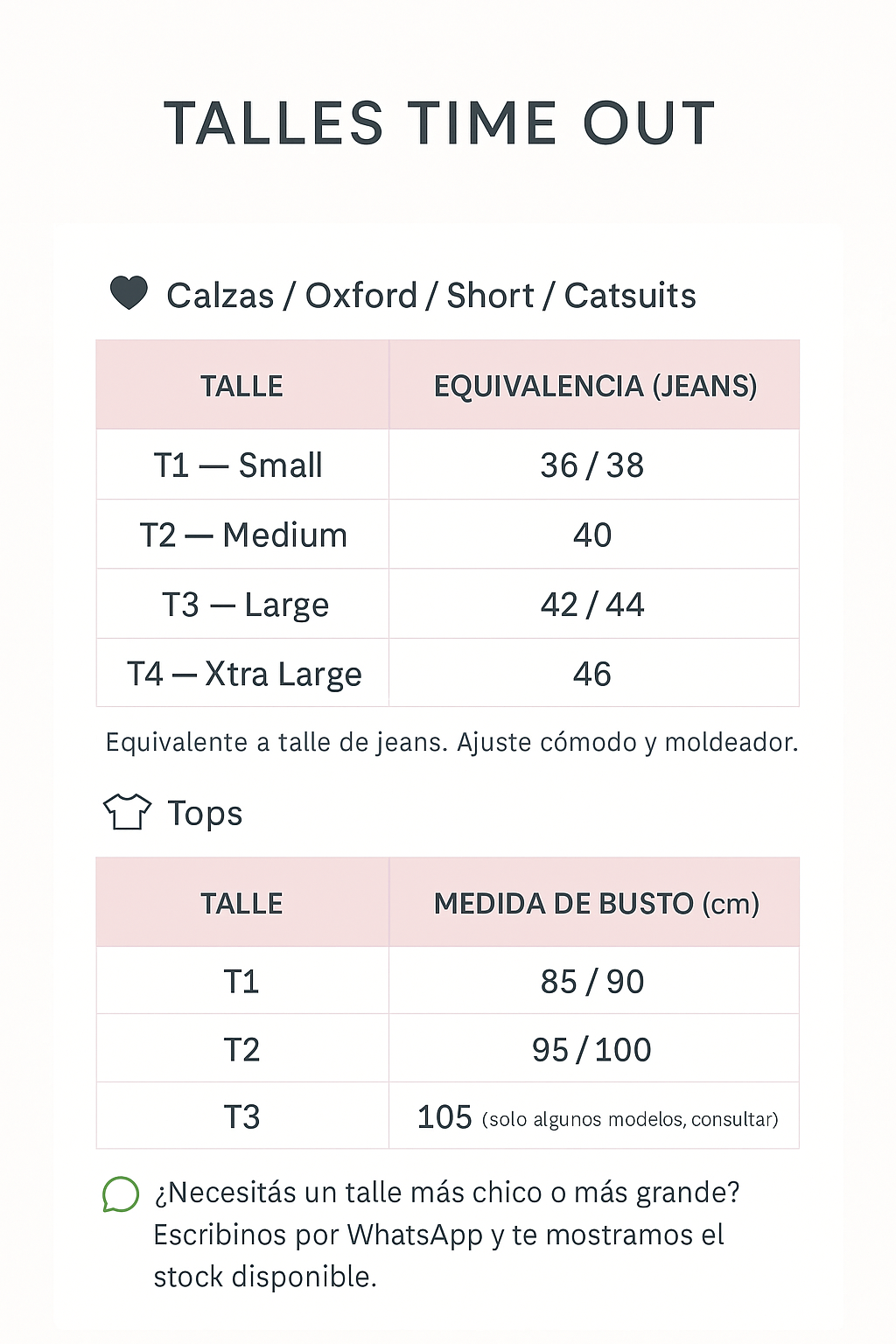Click the 105 bust measurement value

(x=444, y=1117)
